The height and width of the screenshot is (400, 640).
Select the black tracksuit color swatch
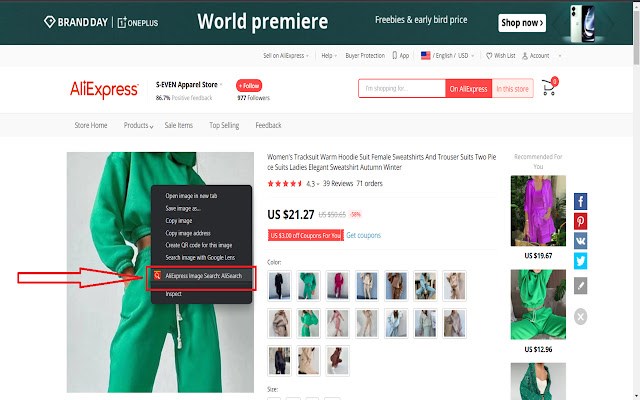tap(279, 285)
